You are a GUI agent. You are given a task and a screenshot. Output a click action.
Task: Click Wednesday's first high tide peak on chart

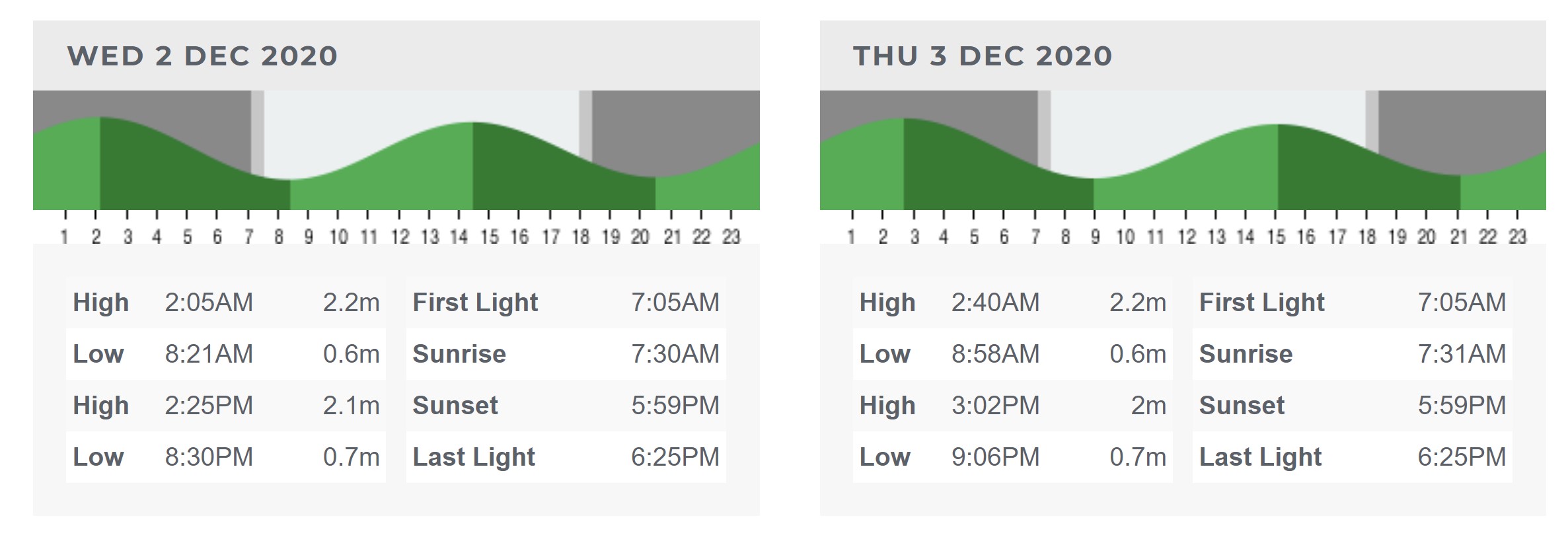[100, 118]
